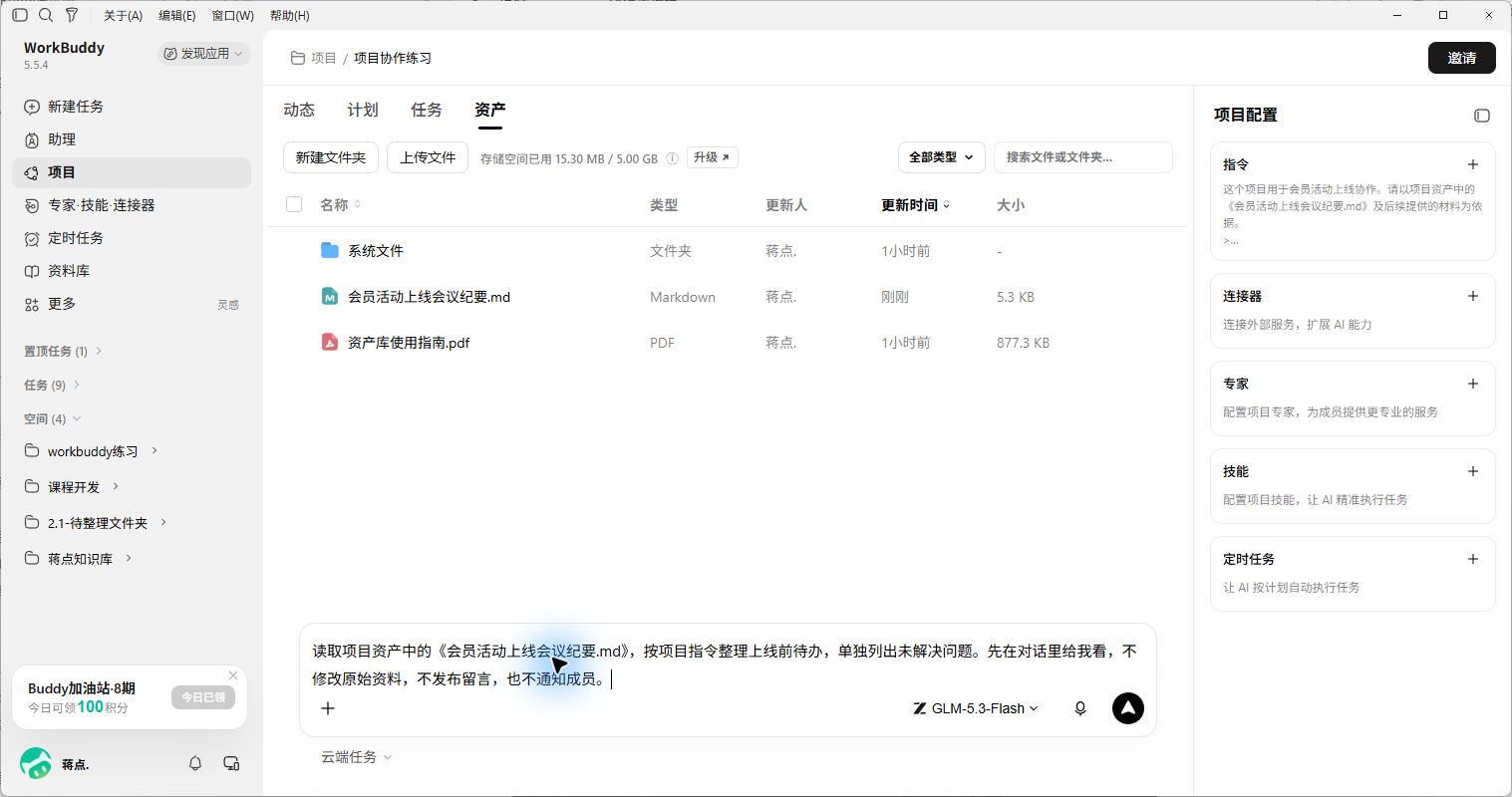The image size is (1512, 797).
Task: Open the 蒋点知识库 space
Action: pyautogui.click(x=80, y=559)
